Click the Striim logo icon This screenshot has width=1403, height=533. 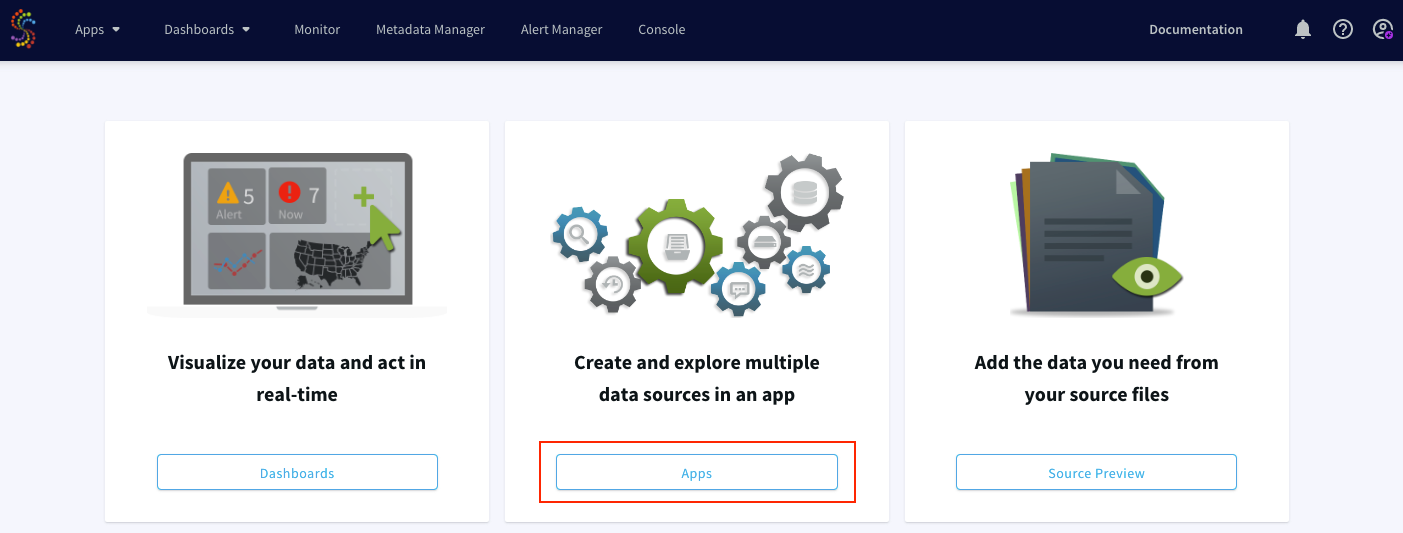click(x=24, y=29)
